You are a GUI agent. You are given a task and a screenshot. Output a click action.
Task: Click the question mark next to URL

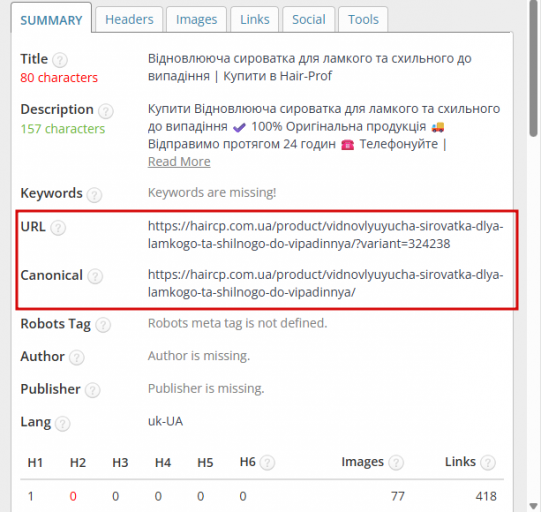tap(58, 228)
